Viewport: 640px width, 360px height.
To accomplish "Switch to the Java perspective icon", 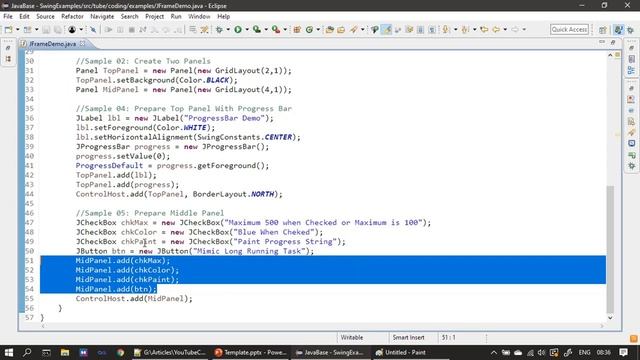I will (619, 30).
